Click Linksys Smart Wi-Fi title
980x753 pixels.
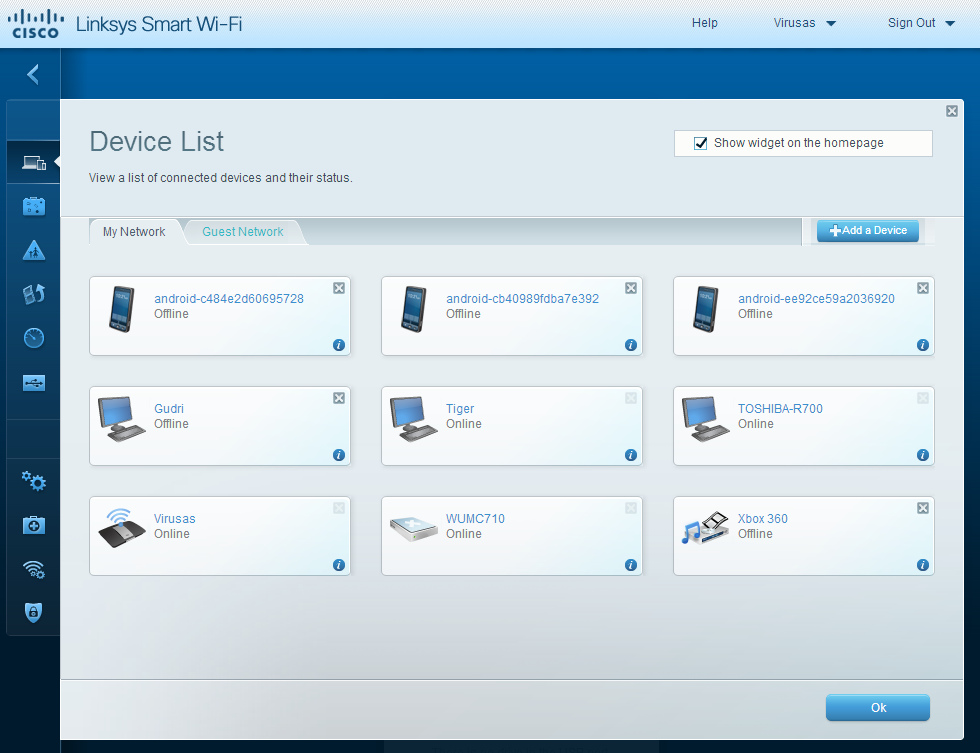coord(159,24)
